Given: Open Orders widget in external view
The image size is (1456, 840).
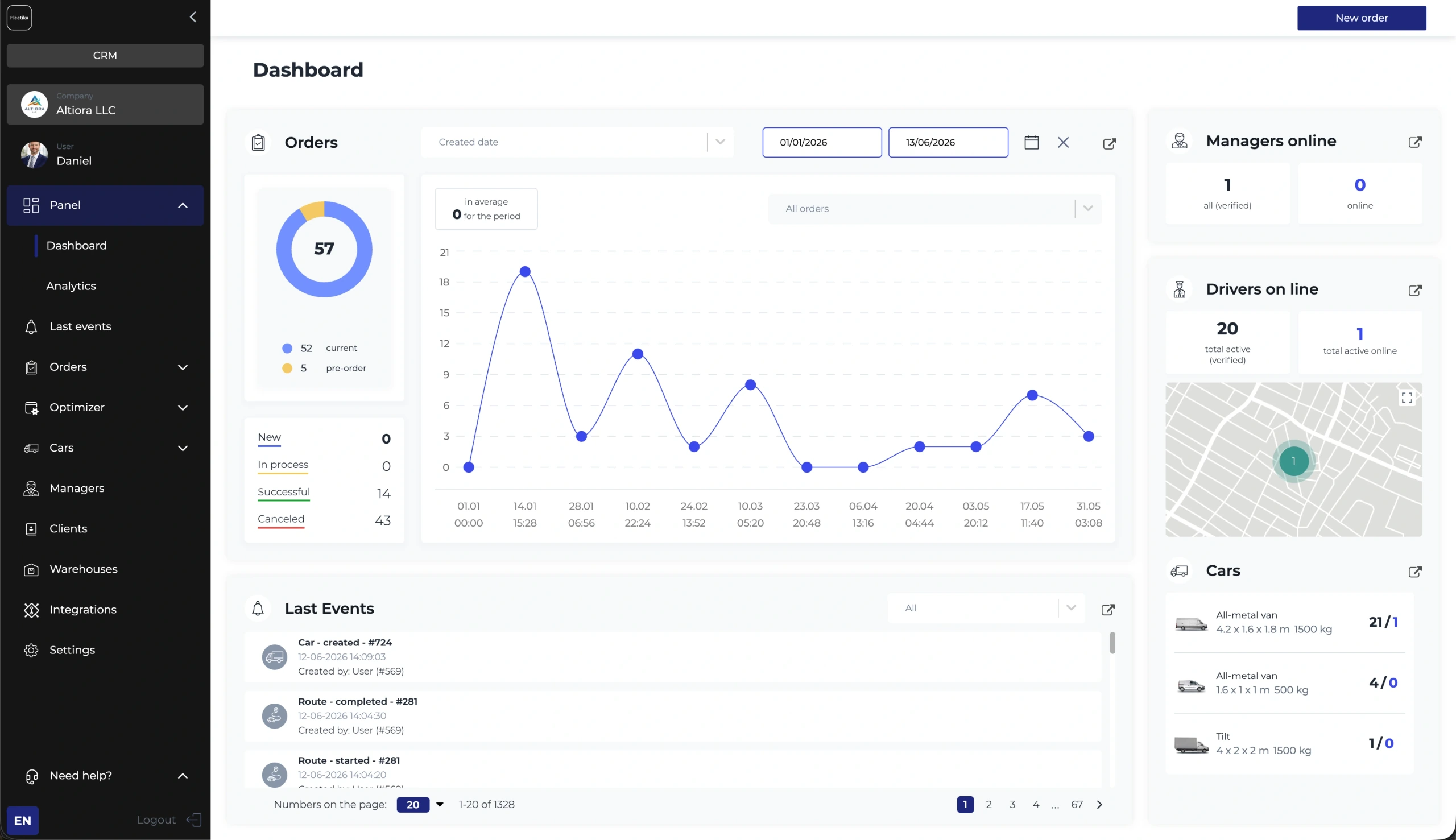Looking at the screenshot, I should click(1109, 144).
